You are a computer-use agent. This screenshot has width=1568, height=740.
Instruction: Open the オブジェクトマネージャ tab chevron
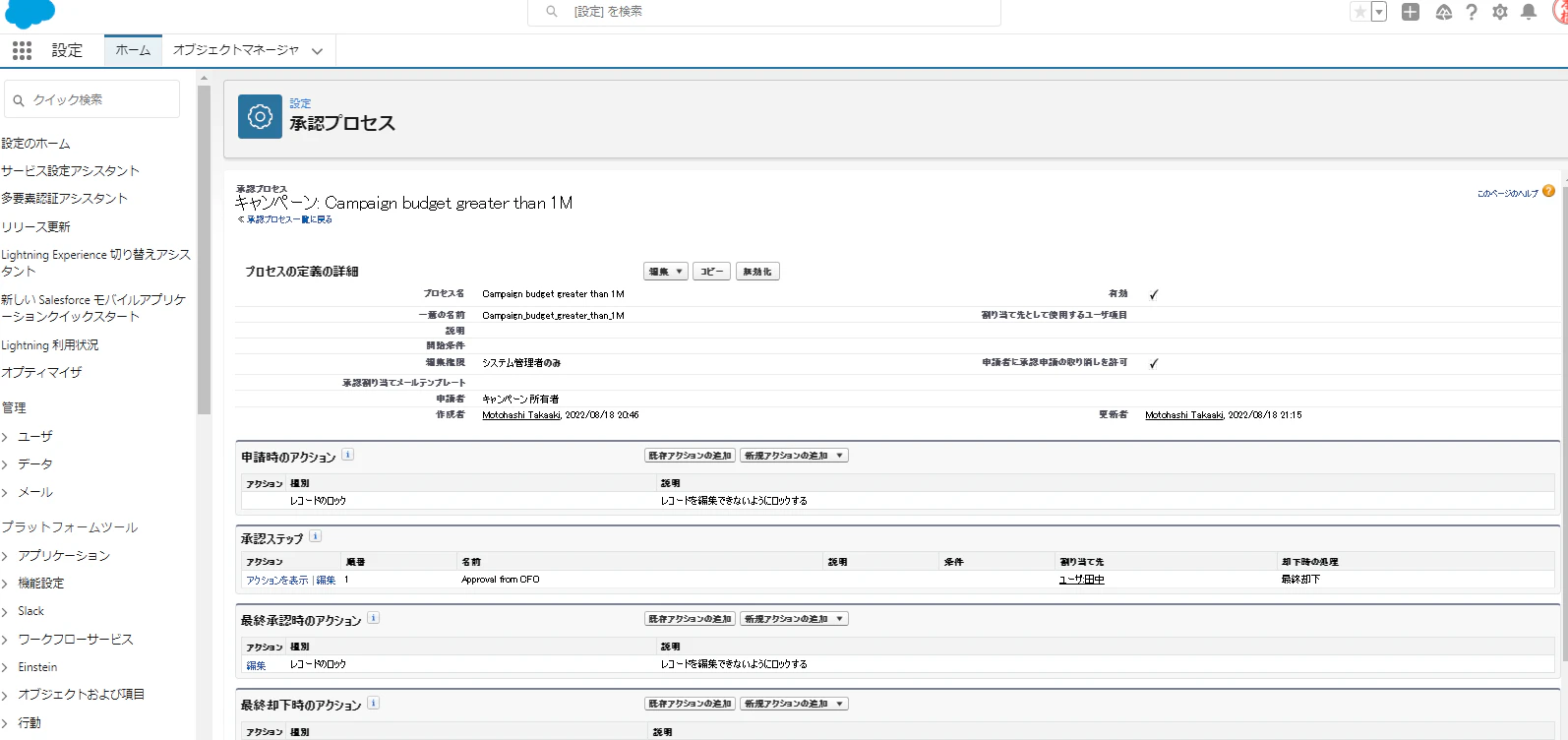point(317,51)
